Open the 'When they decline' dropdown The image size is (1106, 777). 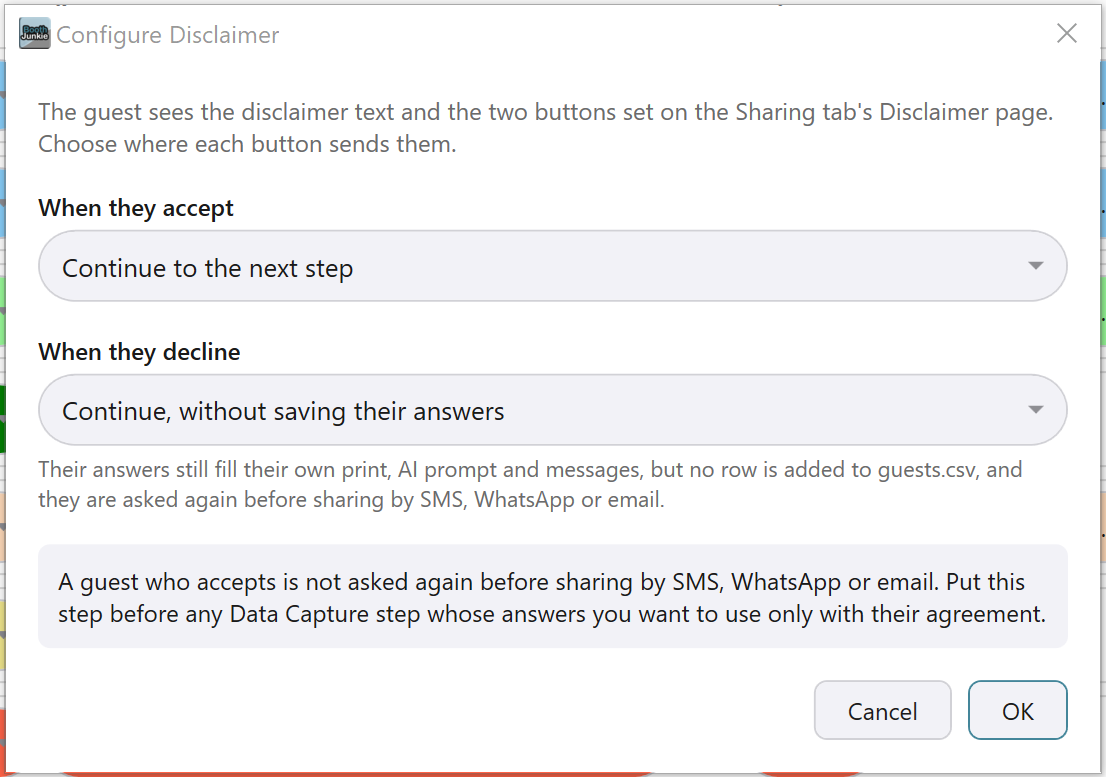click(x=552, y=410)
